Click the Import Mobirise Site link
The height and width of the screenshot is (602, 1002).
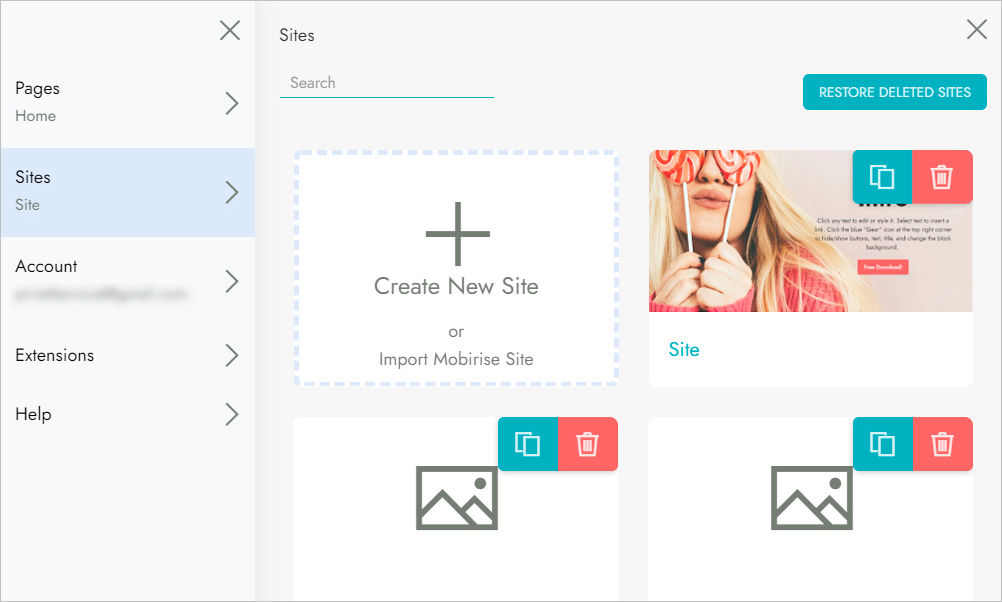456,359
